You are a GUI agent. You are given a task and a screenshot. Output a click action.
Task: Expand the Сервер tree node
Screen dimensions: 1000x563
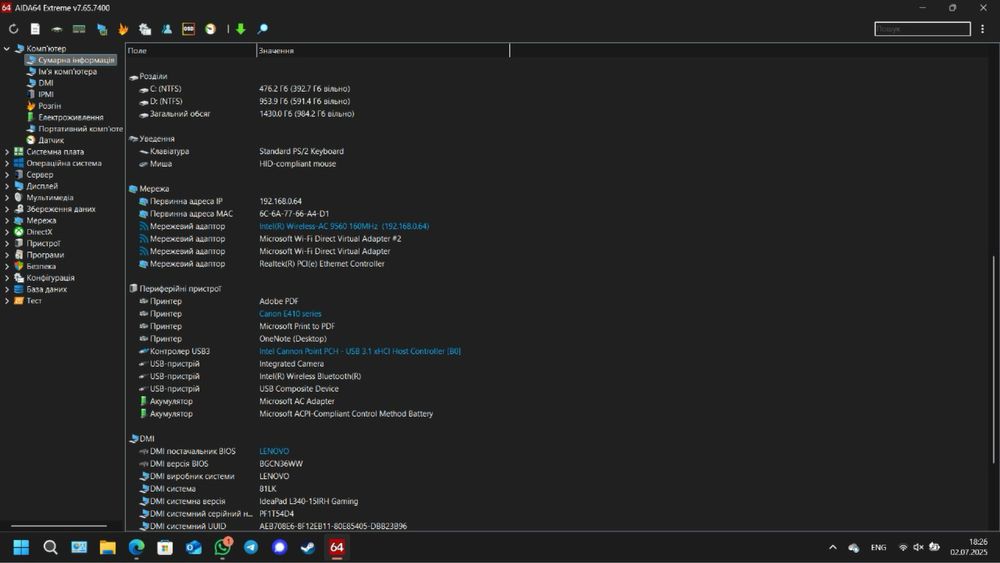pyautogui.click(x=7, y=175)
